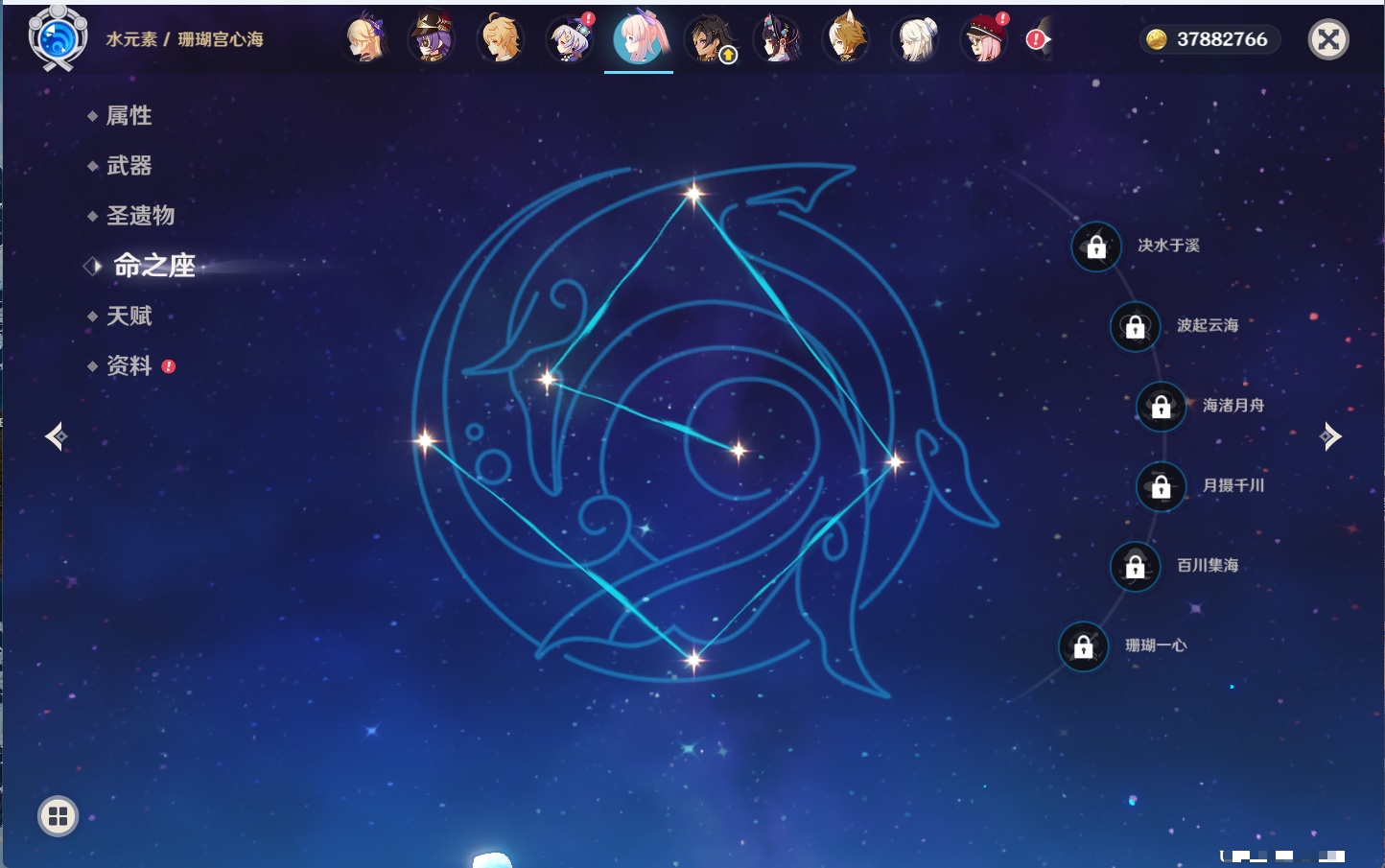Screen dimensions: 1385x868
Task: Click the star at the spiral's center
Action: 739,450
